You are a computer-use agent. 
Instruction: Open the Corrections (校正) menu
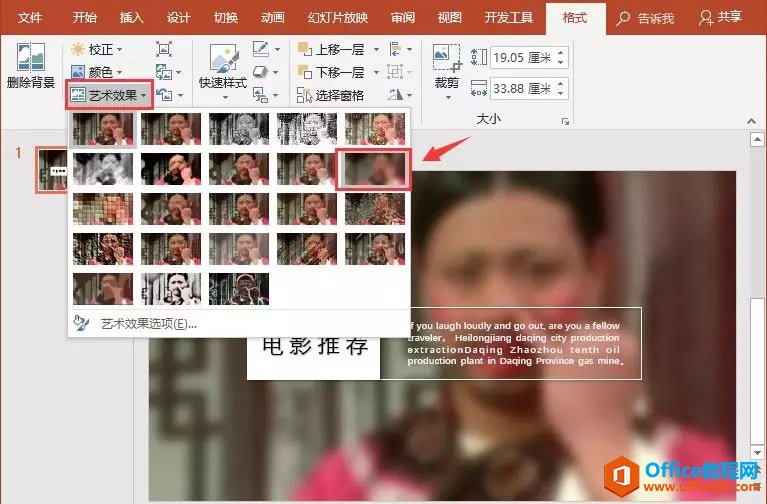coord(96,49)
